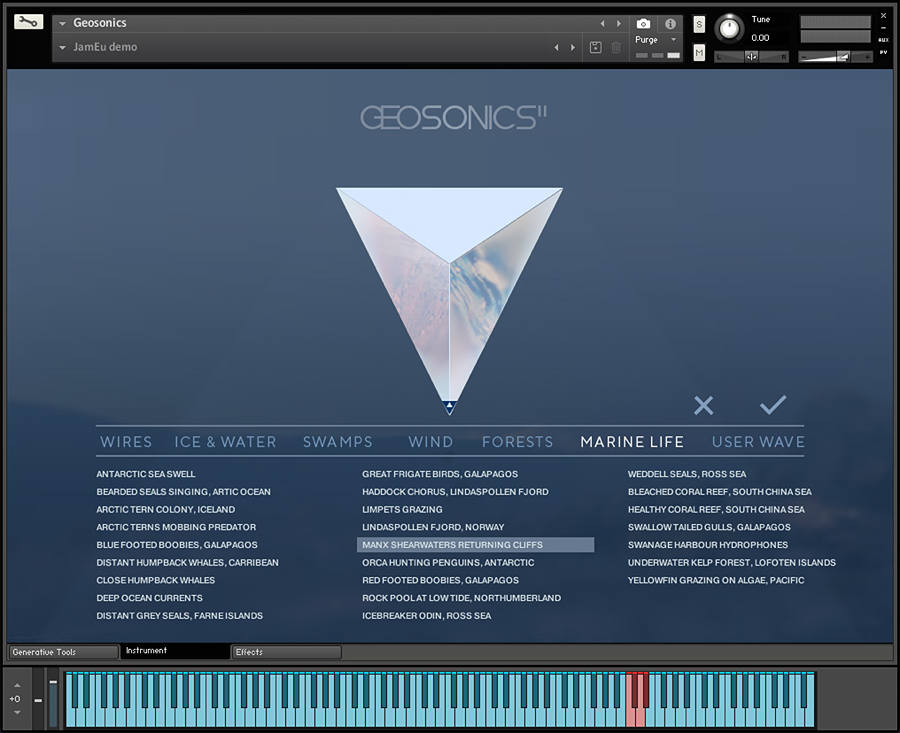Open the Effects tab
The height and width of the screenshot is (733, 900).
[286, 652]
